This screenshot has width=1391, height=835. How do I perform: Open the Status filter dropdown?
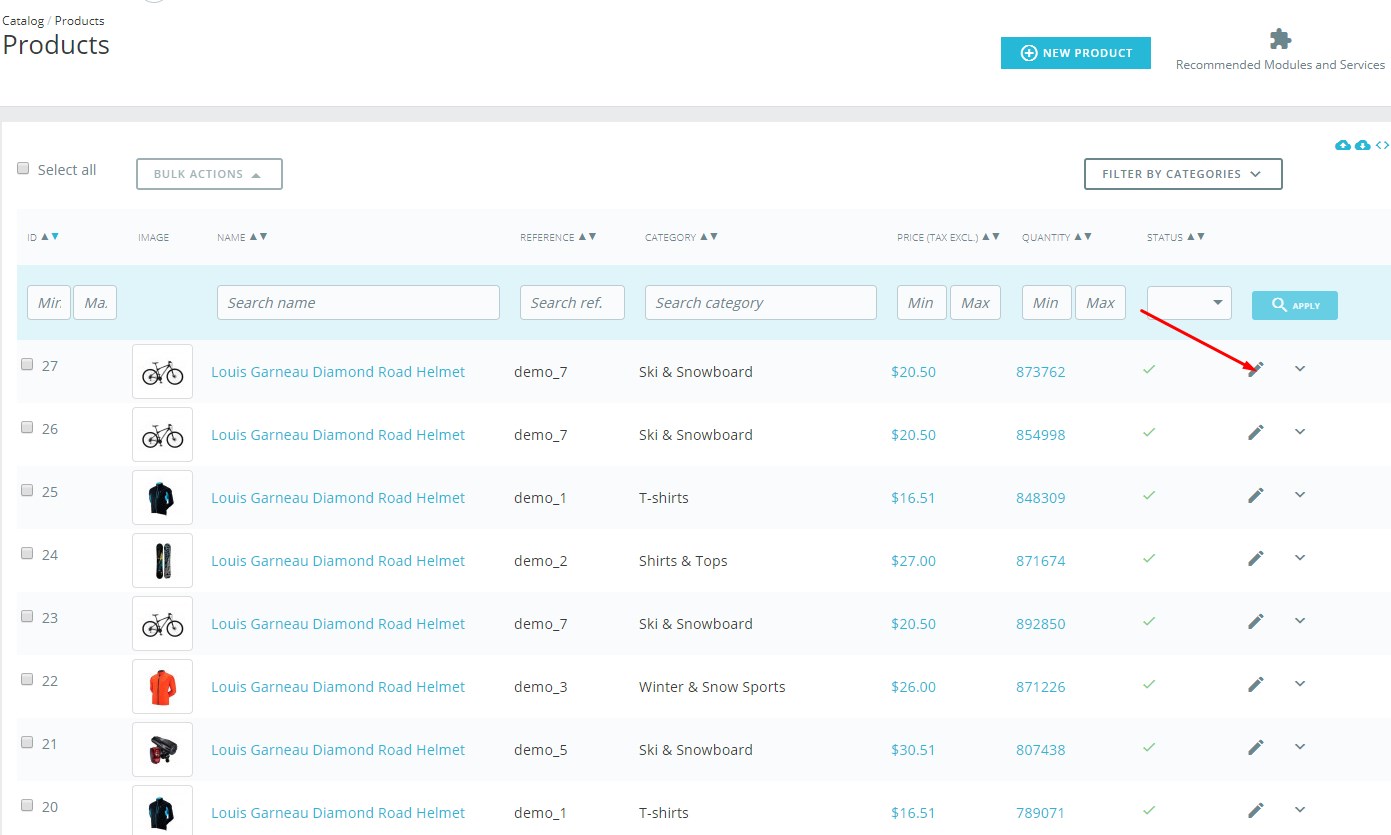click(1189, 303)
